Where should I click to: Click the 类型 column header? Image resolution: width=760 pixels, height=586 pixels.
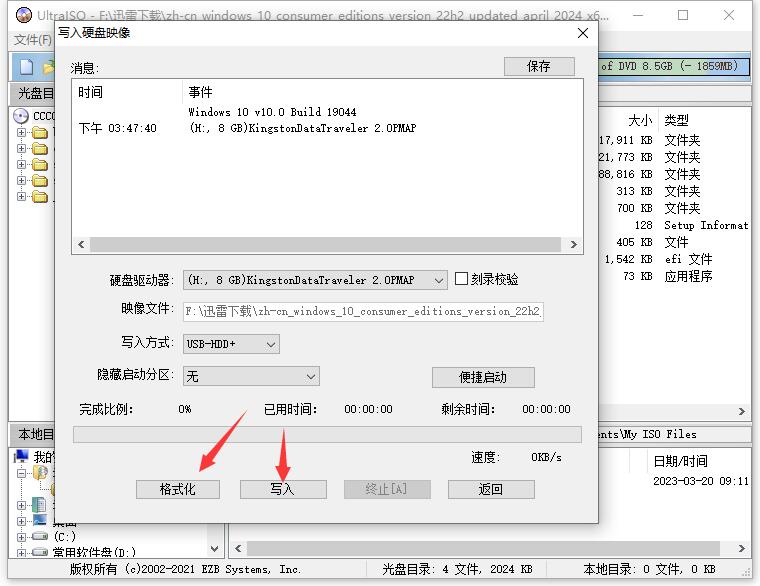[676, 120]
